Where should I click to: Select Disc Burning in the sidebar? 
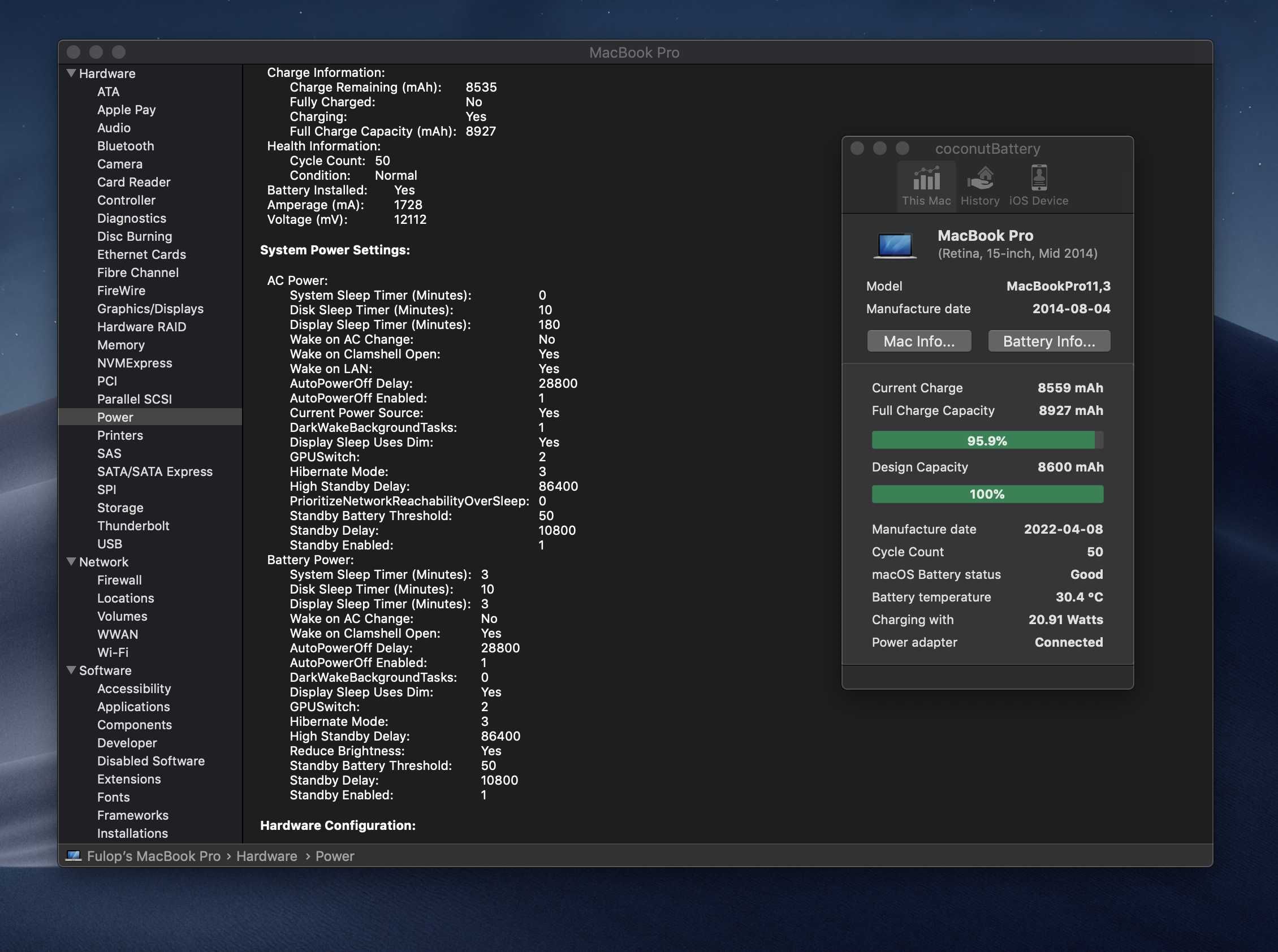coord(135,236)
